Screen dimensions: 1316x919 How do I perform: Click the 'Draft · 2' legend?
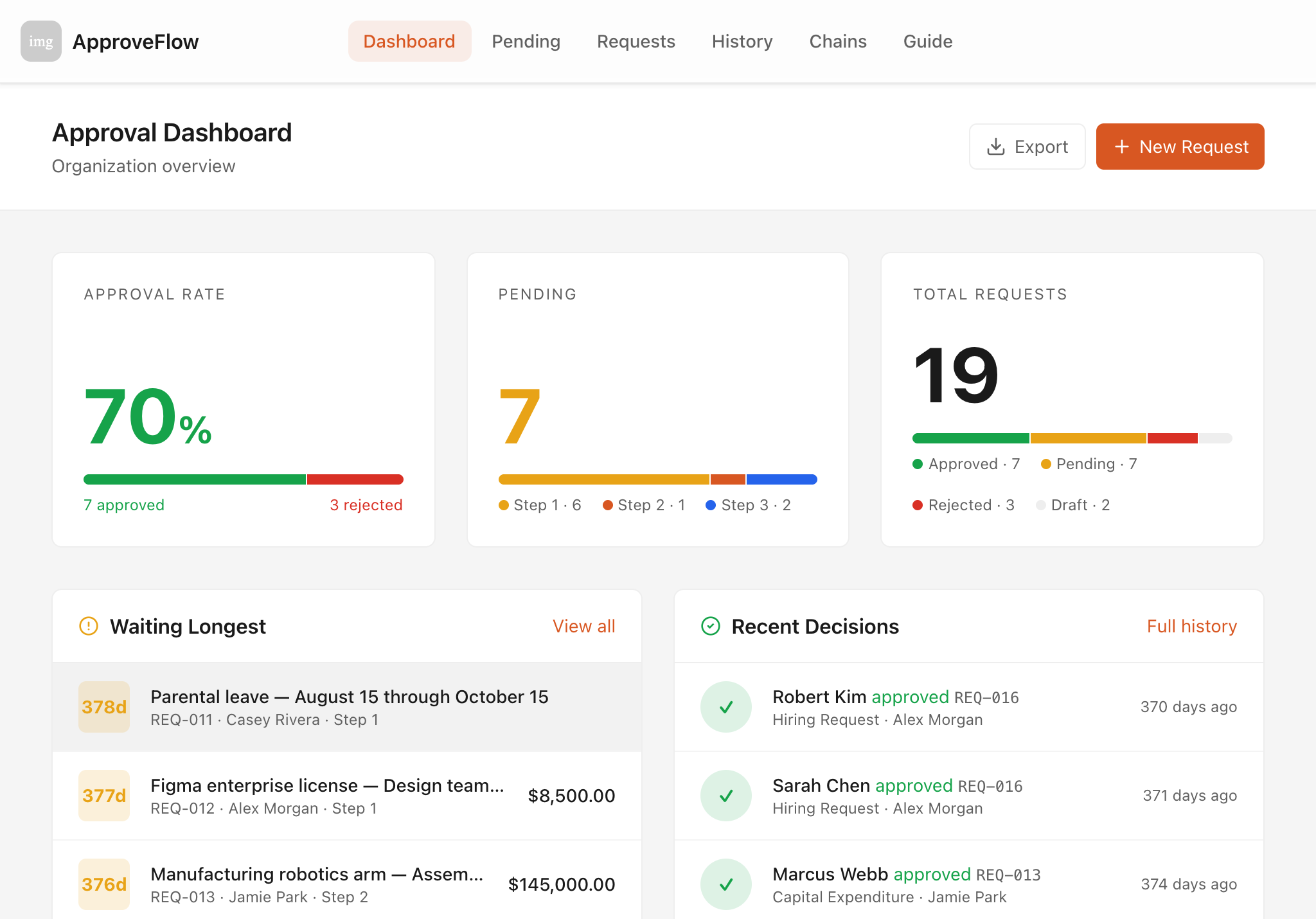pos(1073,505)
